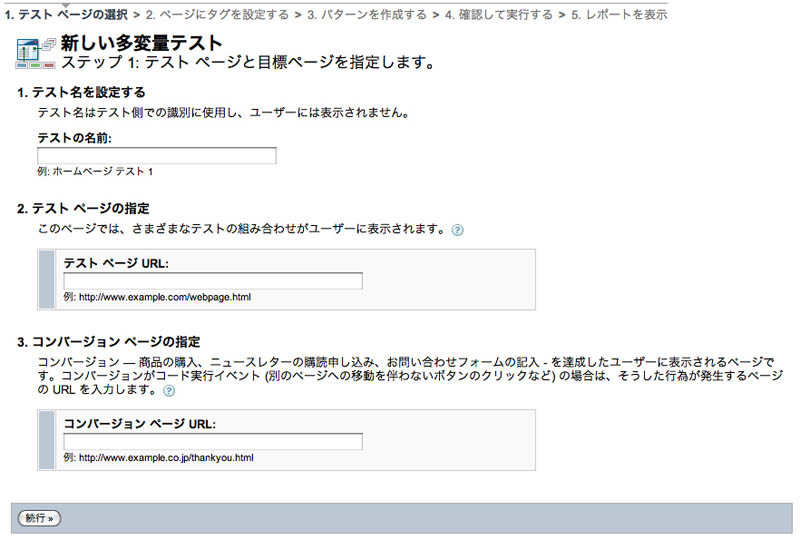Click into the テスト ページ URL field
This screenshot has width=800, height=540.
[213, 281]
